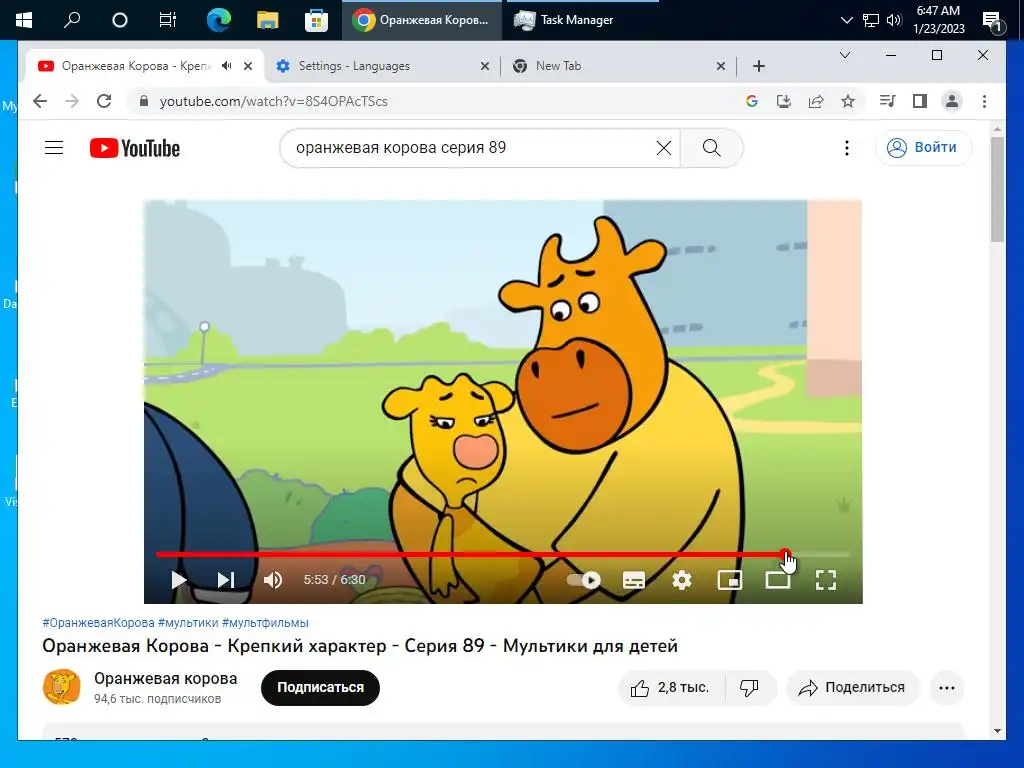Open a new browser tab
The image size is (1024, 768).
[759, 66]
